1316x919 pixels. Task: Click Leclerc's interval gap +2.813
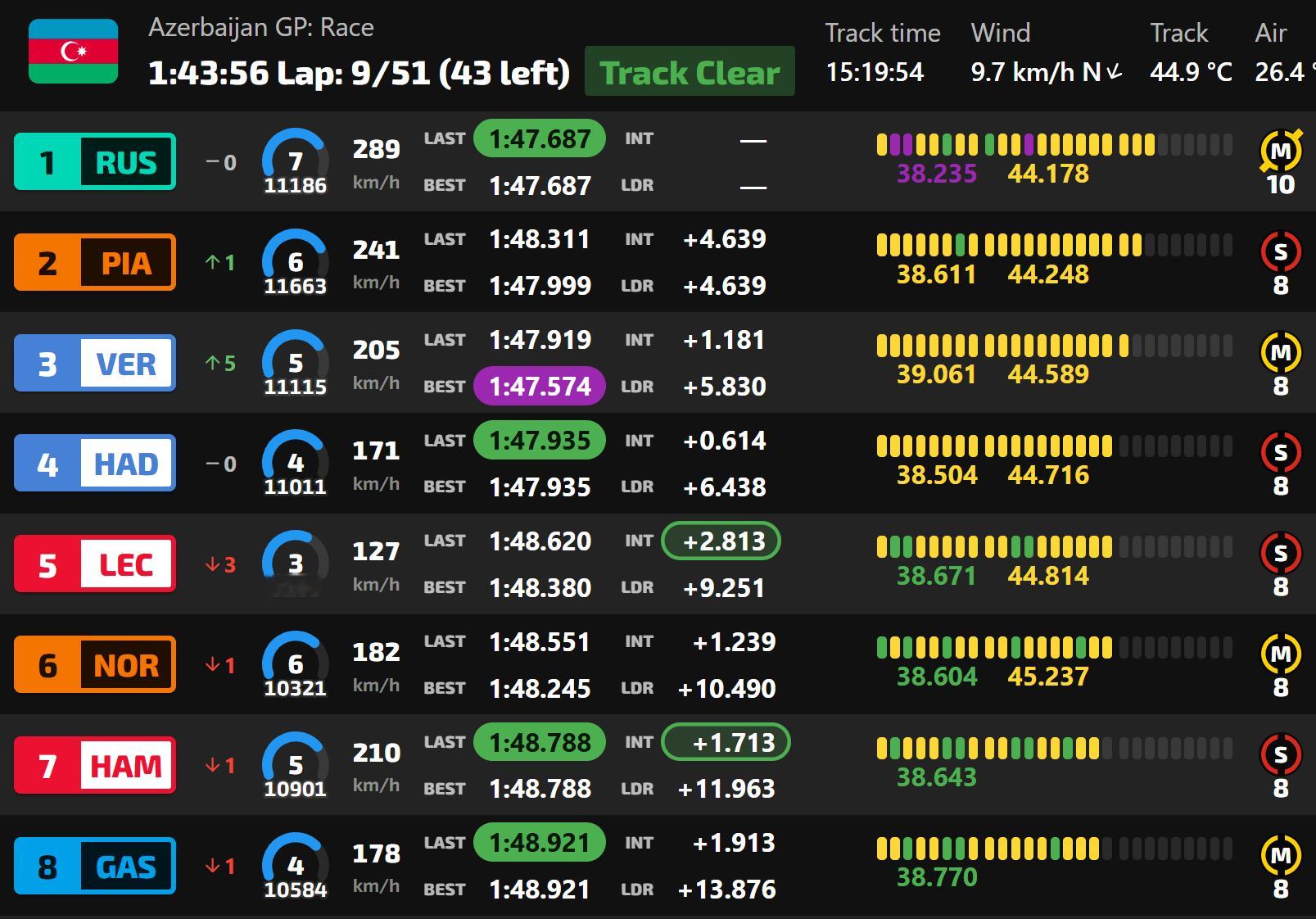coord(721,541)
